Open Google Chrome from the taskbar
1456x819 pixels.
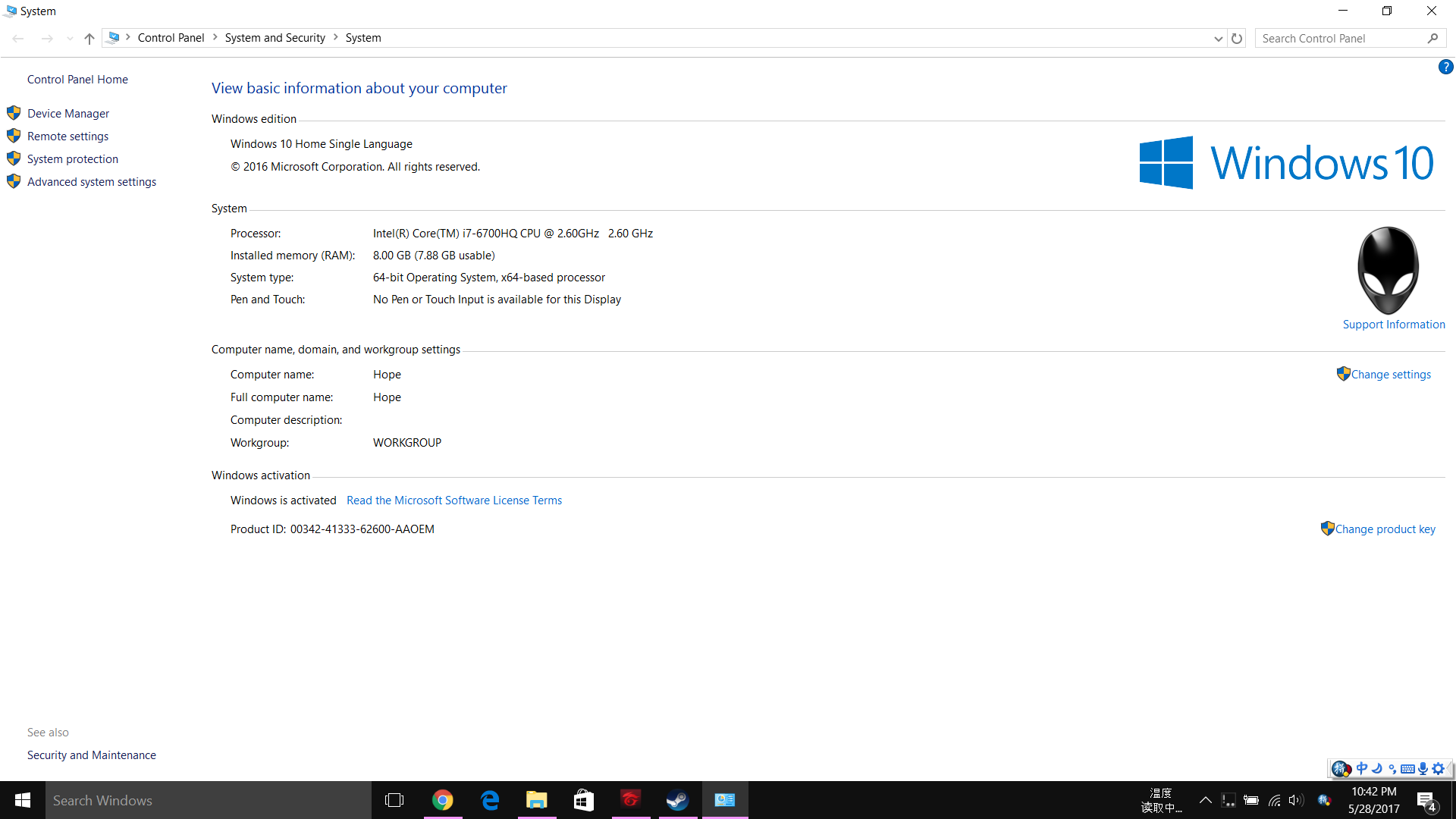pyautogui.click(x=443, y=800)
